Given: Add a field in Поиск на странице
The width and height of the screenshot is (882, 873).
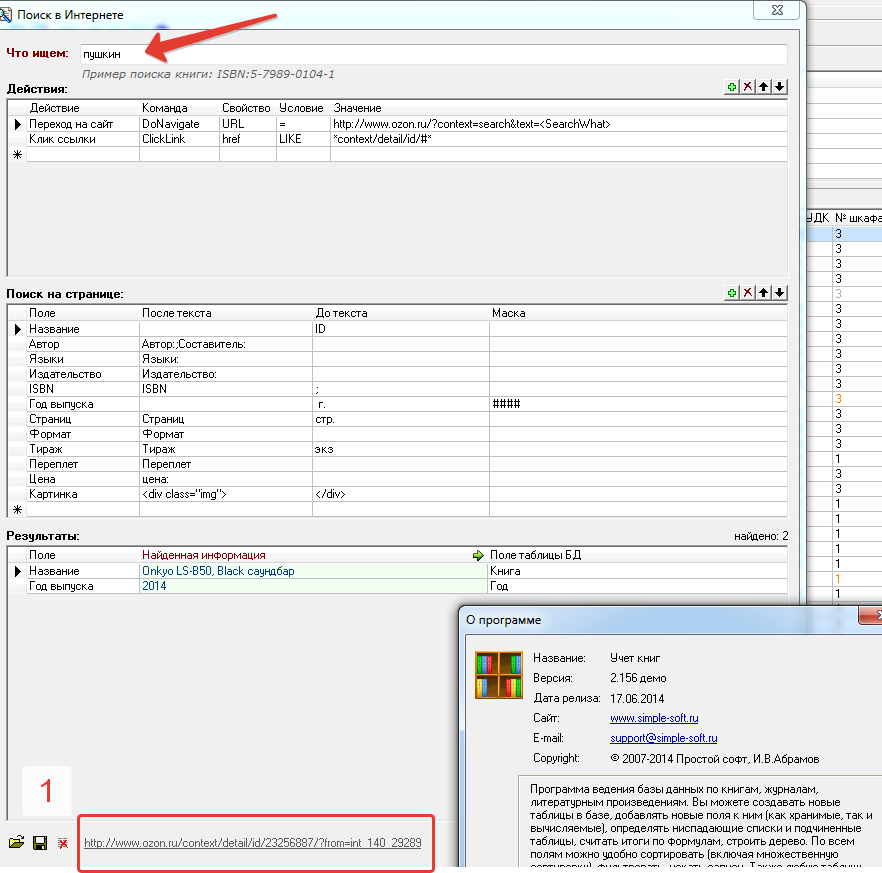Looking at the screenshot, I should (732, 293).
